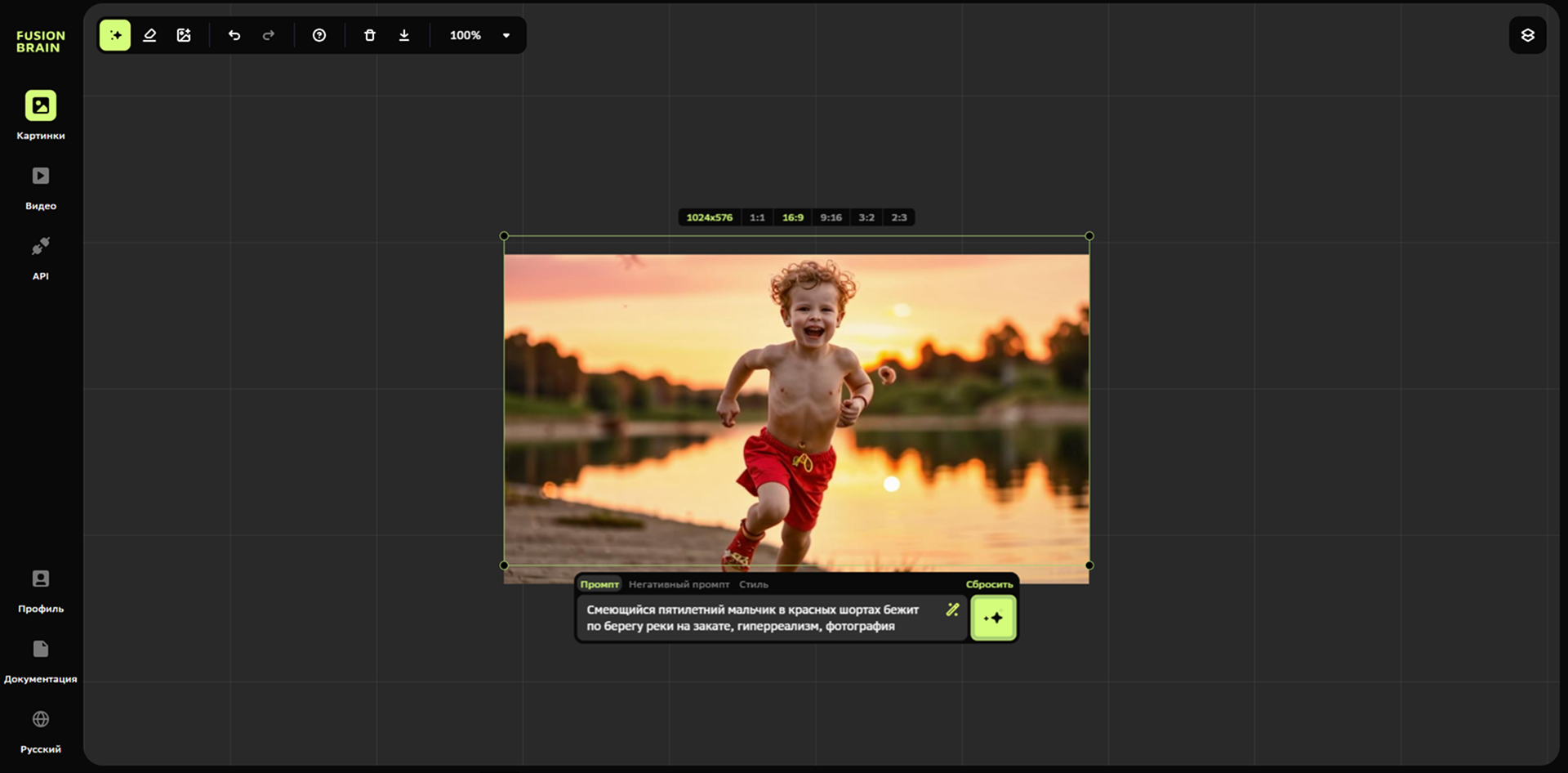The height and width of the screenshot is (773, 1568).
Task: Select the AI generate tool in toolbar
Action: coord(115,35)
